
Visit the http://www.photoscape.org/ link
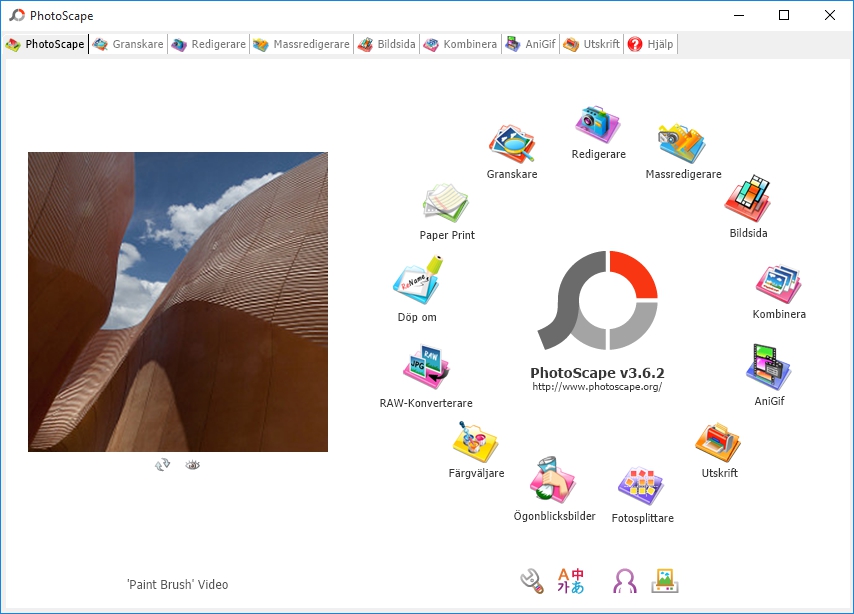(597, 387)
